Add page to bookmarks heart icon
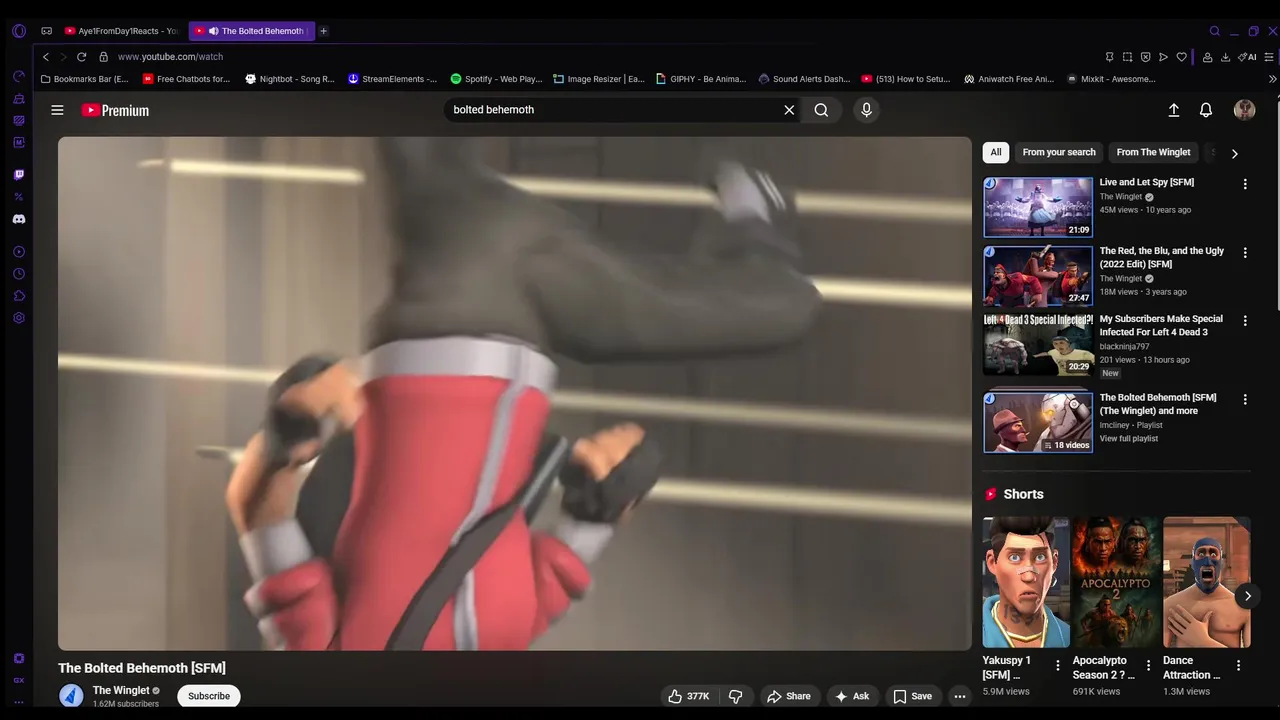The image size is (1280, 720). coord(1182,57)
